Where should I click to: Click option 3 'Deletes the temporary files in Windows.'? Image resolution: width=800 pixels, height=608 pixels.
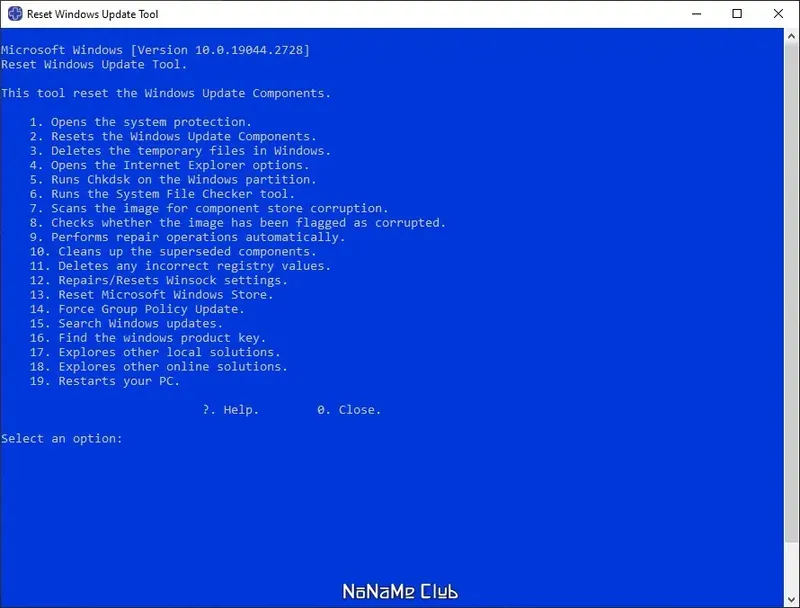pos(180,150)
